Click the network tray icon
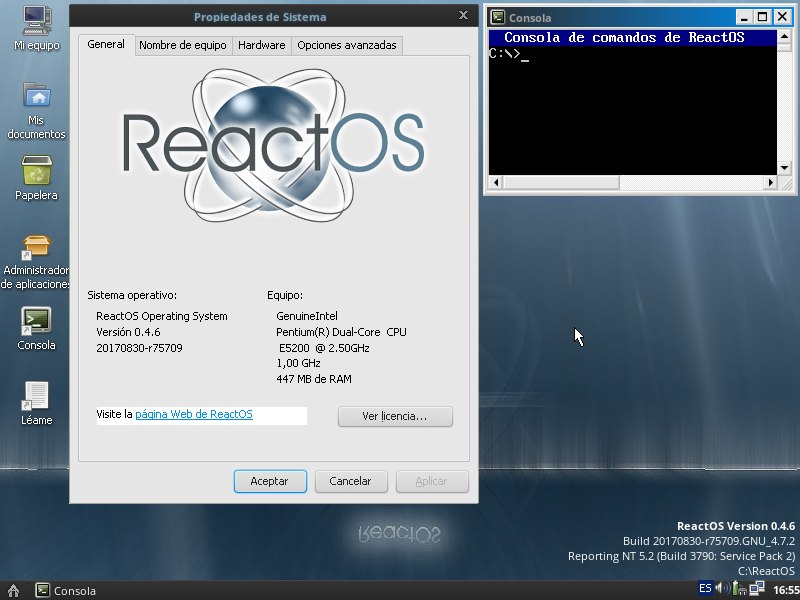Viewport: 800px width, 600px height. tap(757, 588)
